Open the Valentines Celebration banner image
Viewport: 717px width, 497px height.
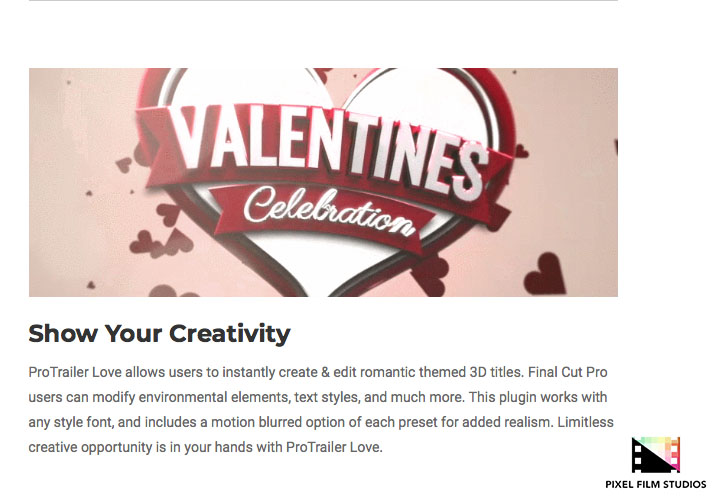[x=323, y=182]
